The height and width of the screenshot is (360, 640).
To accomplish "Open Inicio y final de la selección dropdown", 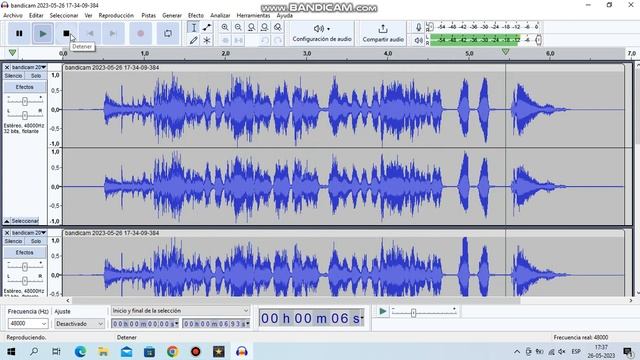I will (180, 311).
